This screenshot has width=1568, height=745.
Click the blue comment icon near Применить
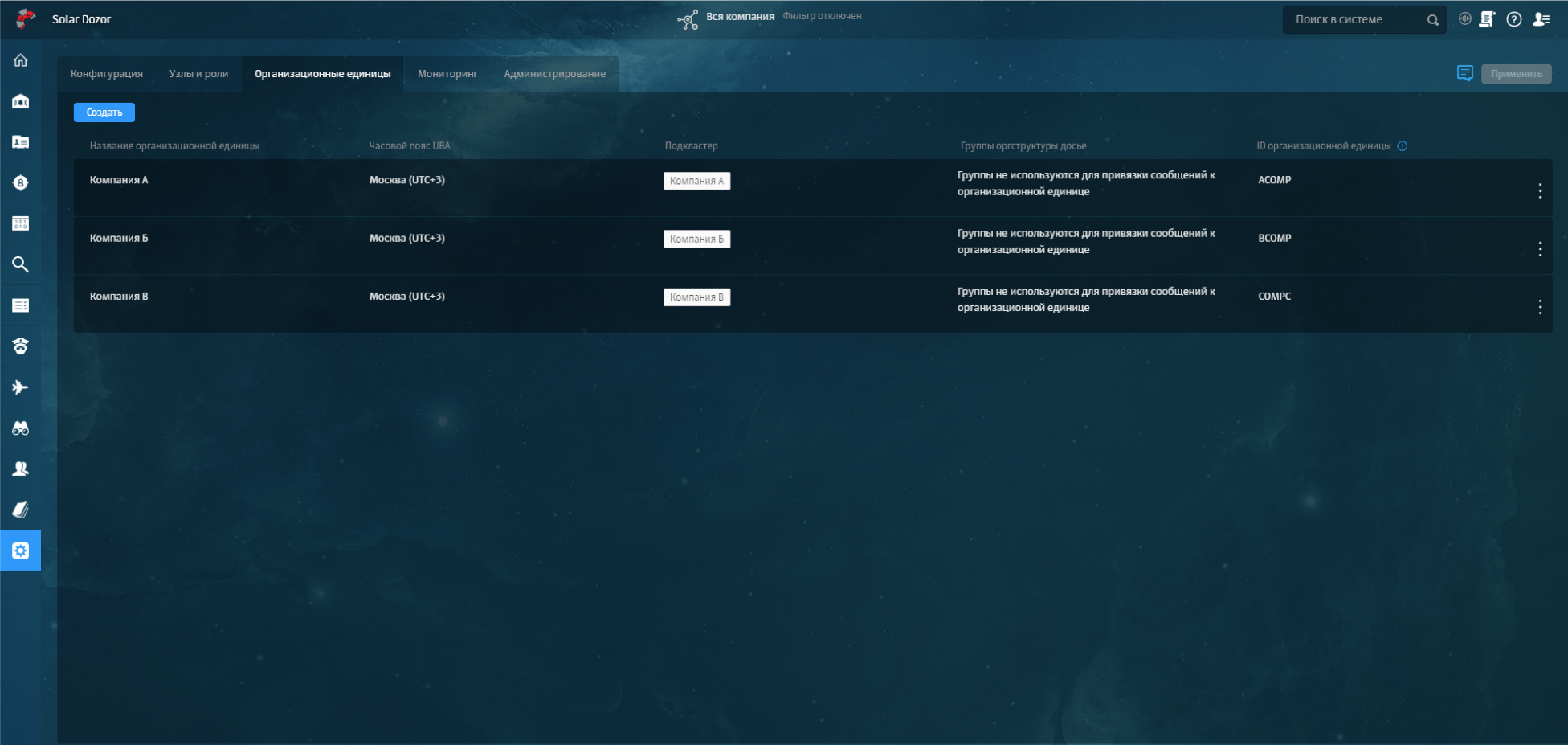pyautogui.click(x=1465, y=73)
